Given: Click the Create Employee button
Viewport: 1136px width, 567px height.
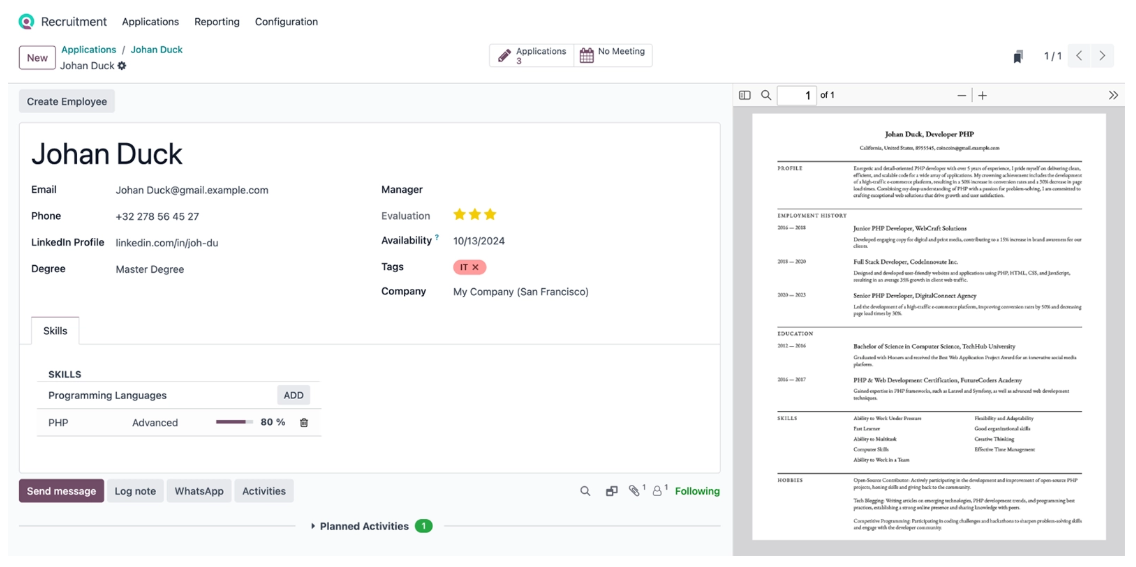Looking at the screenshot, I should [x=67, y=101].
